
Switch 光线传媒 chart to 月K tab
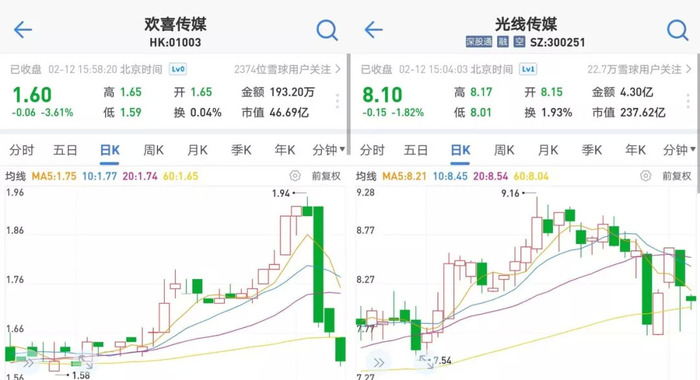click(548, 150)
